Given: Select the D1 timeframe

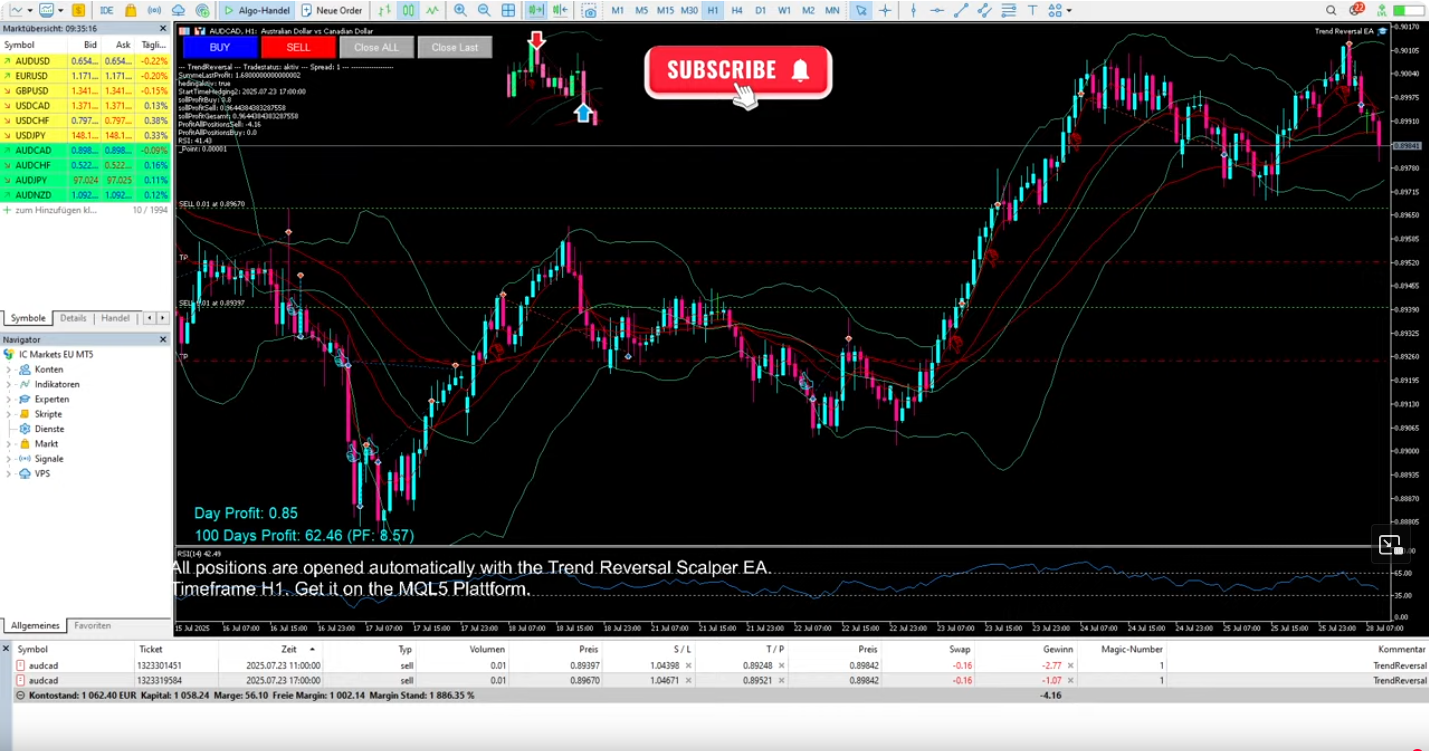Looking at the screenshot, I should click(x=761, y=10).
